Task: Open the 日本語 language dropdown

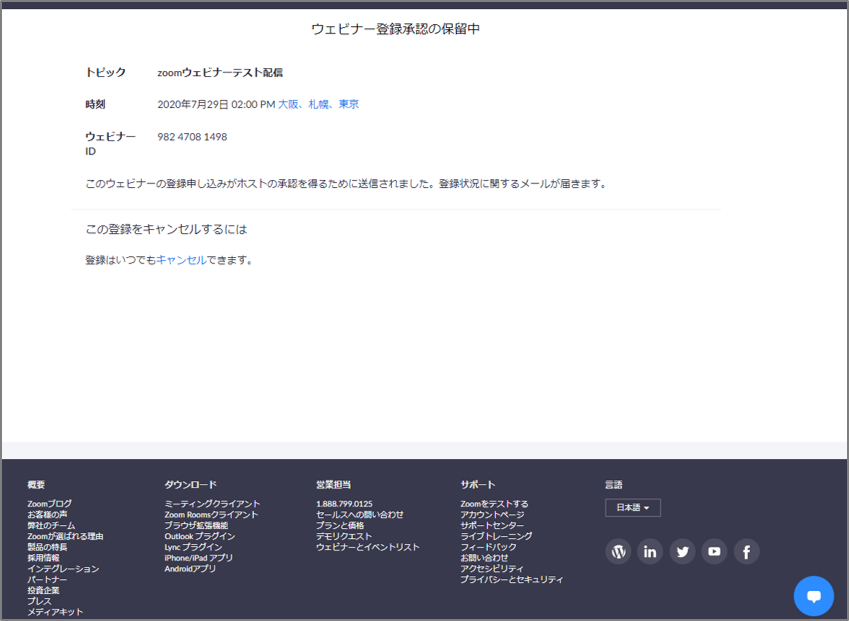Action: pyautogui.click(x=632, y=507)
